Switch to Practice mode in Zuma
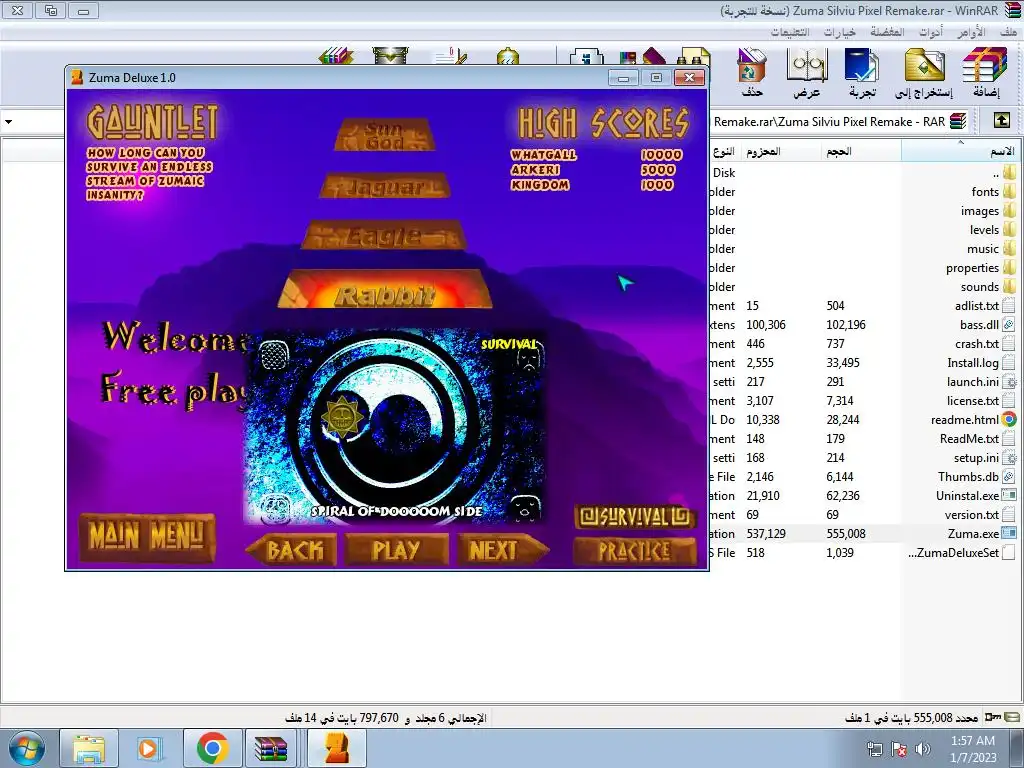Image resolution: width=1024 pixels, height=768 pixels. (x=634, y=551)
